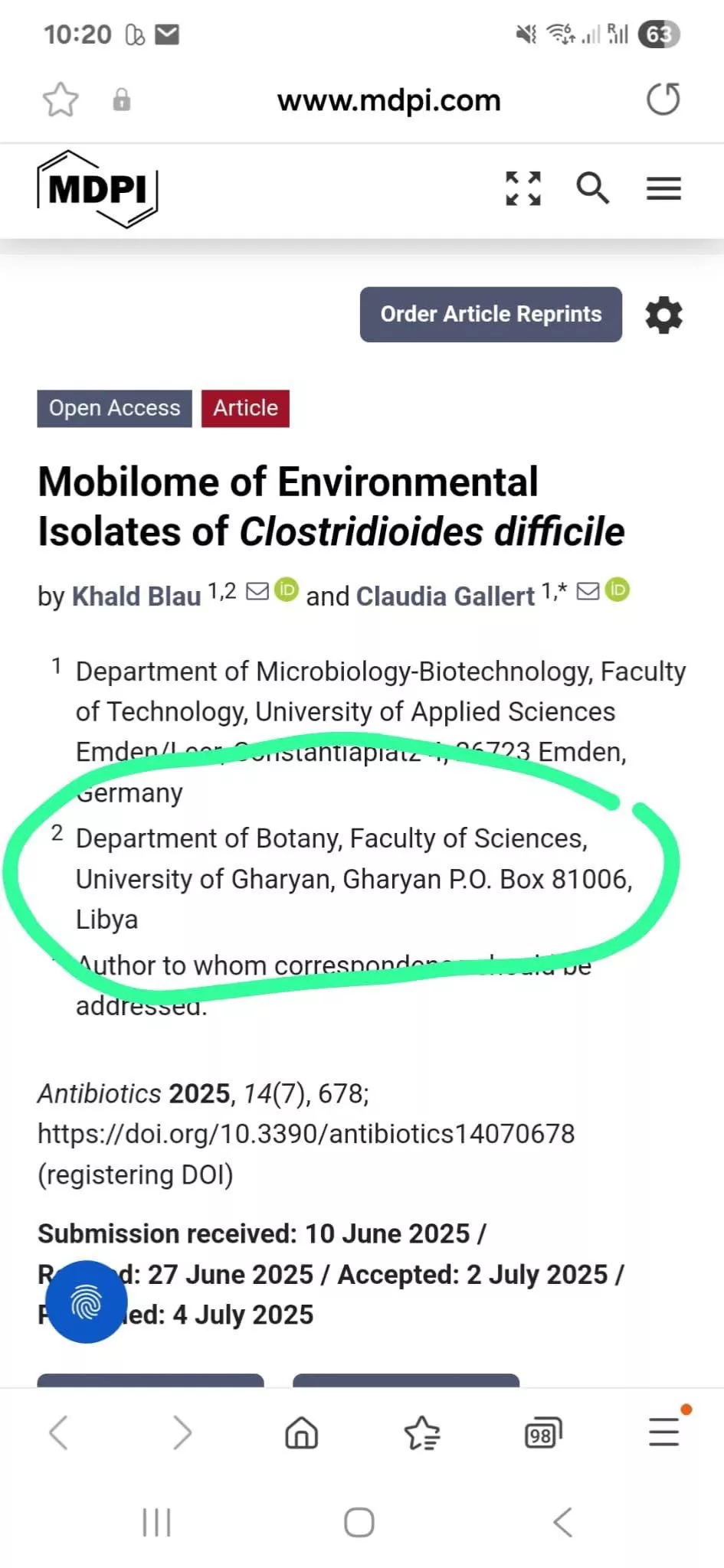Open Khald Blau's ORCID profile icon
Viewport: 724px width, 1568px height.
[287, 590]
